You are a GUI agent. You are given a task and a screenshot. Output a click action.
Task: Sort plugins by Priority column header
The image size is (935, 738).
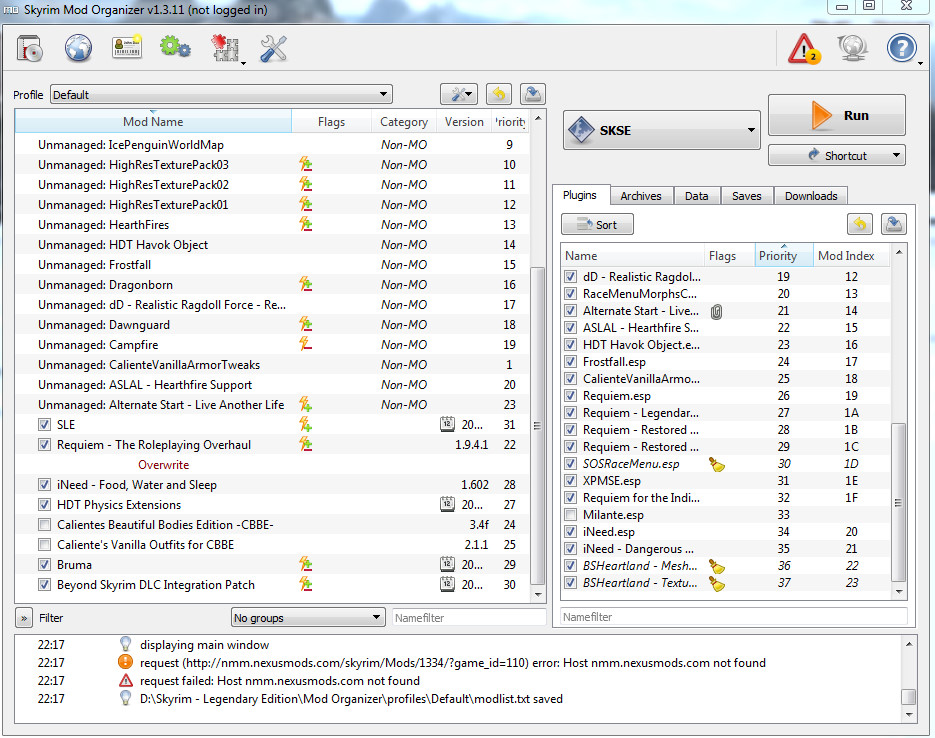pos(784,256)
